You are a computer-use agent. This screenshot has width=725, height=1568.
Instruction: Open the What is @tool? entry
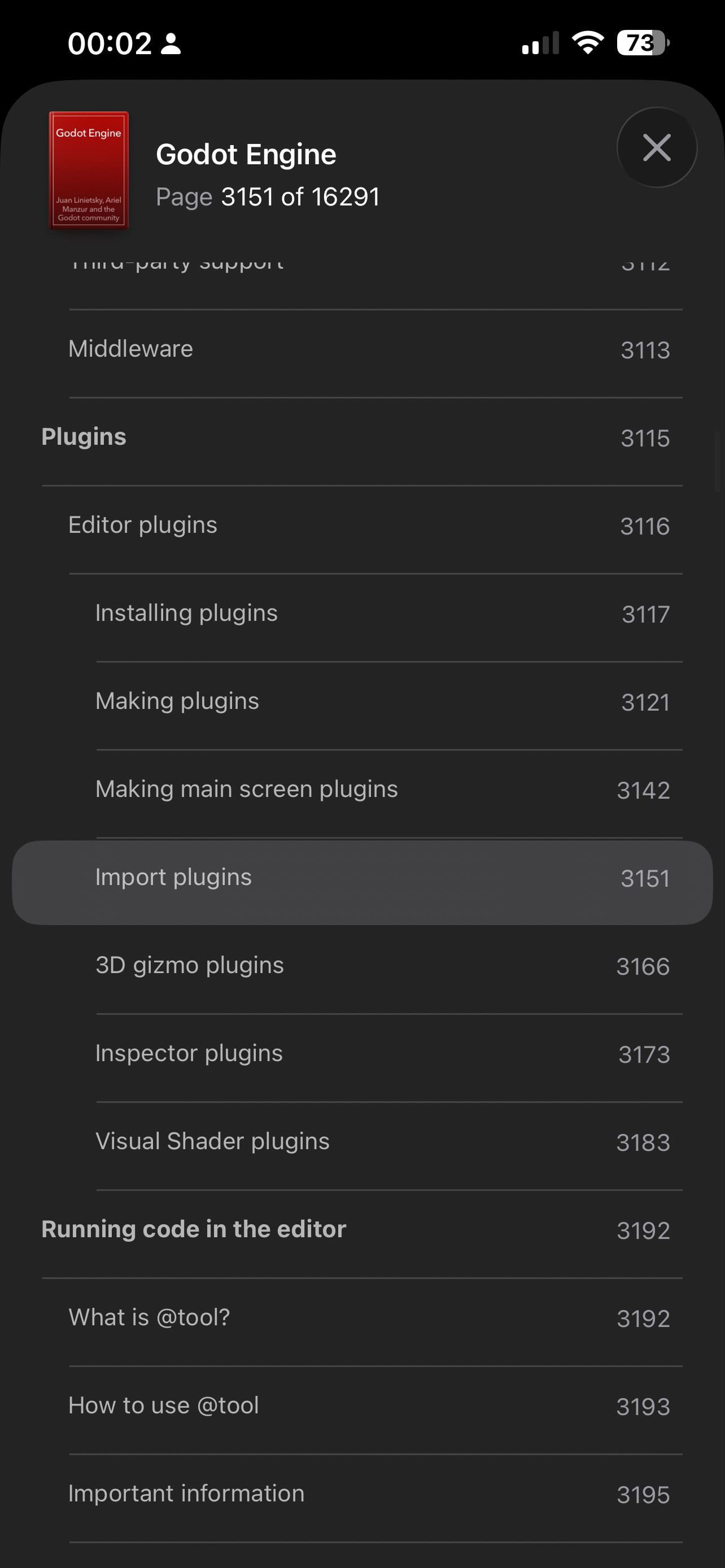pos(149,1318)
